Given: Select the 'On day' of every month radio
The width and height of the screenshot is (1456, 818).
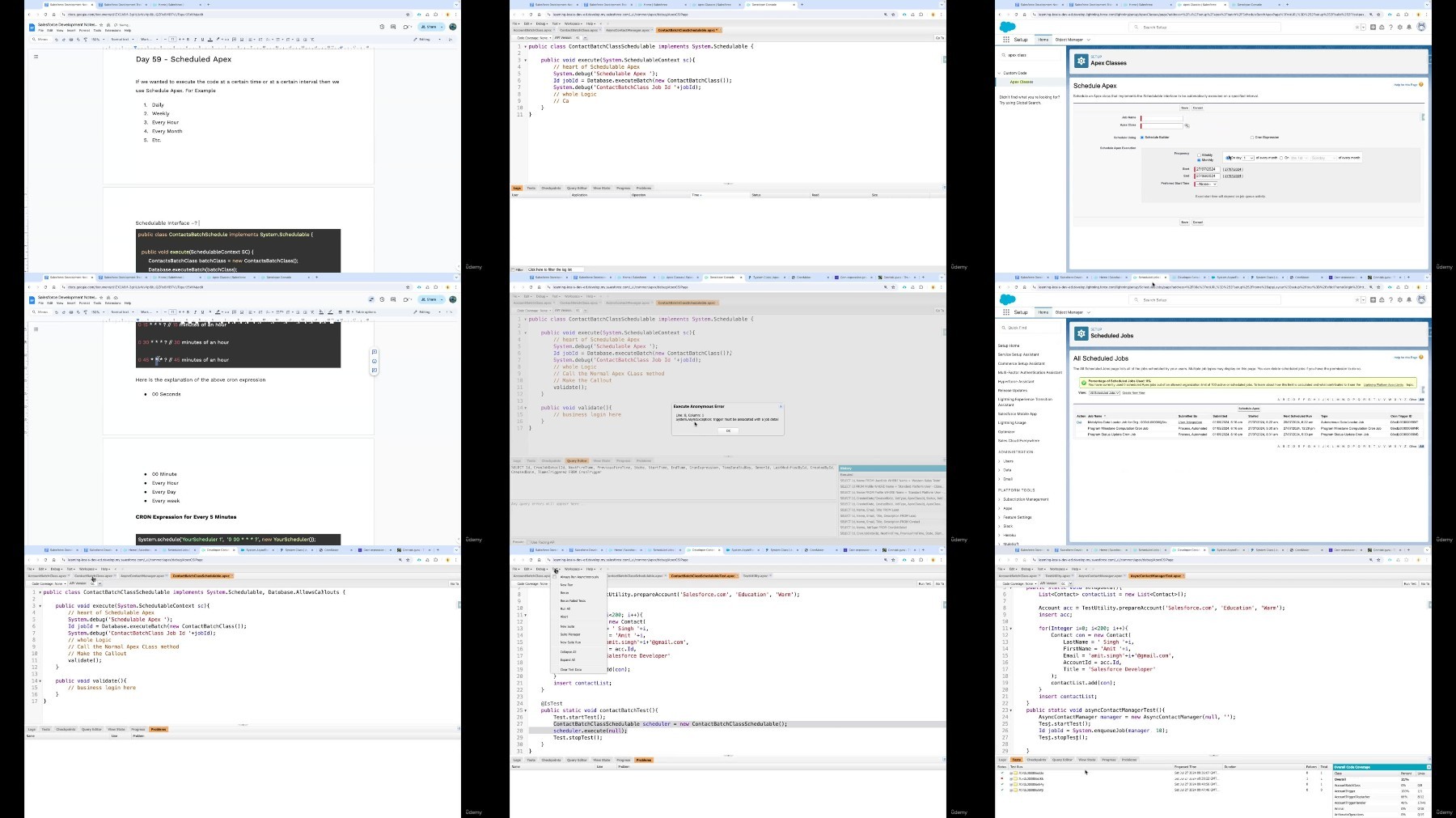Looking at the screenshot, I should click(1228, 158).
